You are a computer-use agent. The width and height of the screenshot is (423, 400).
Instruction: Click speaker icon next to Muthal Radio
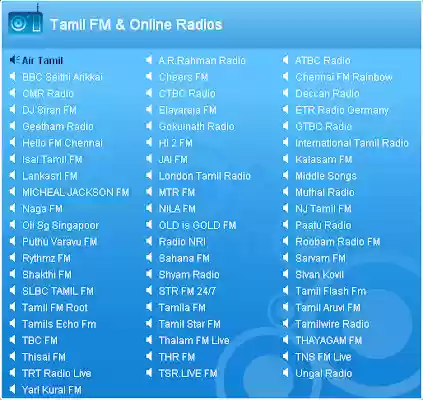(x=285, y=192)
